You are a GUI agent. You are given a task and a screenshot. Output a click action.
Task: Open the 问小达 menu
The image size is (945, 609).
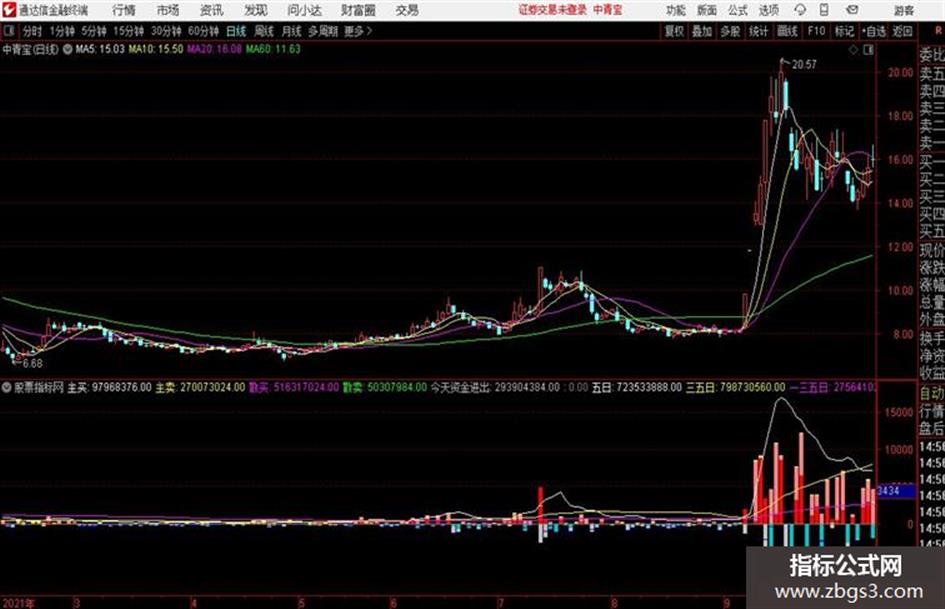(x=304, y=10)
